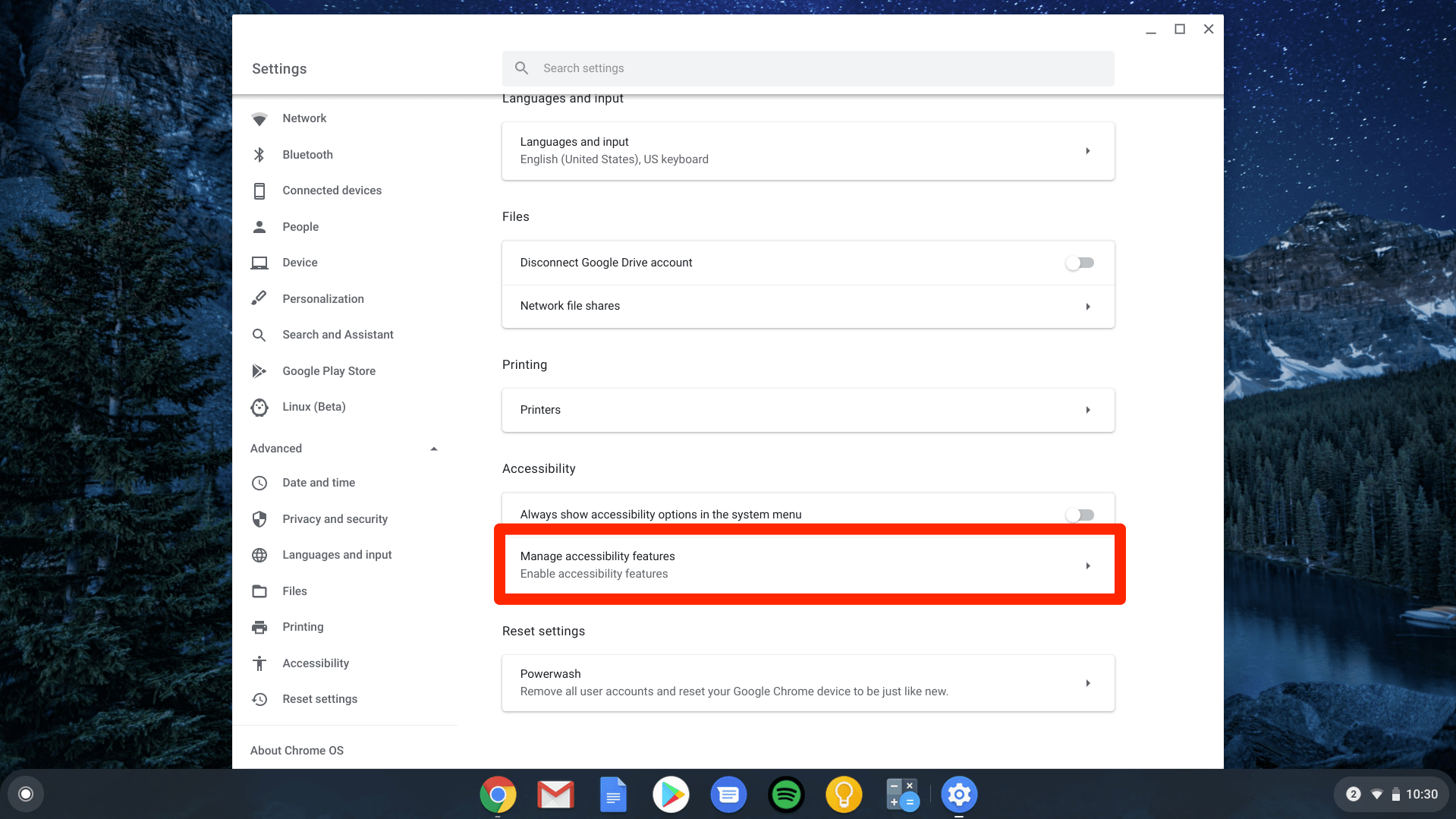Open the Printers row arrow
Viewport: 1456px width, 819px height.
coord(1088,410)
